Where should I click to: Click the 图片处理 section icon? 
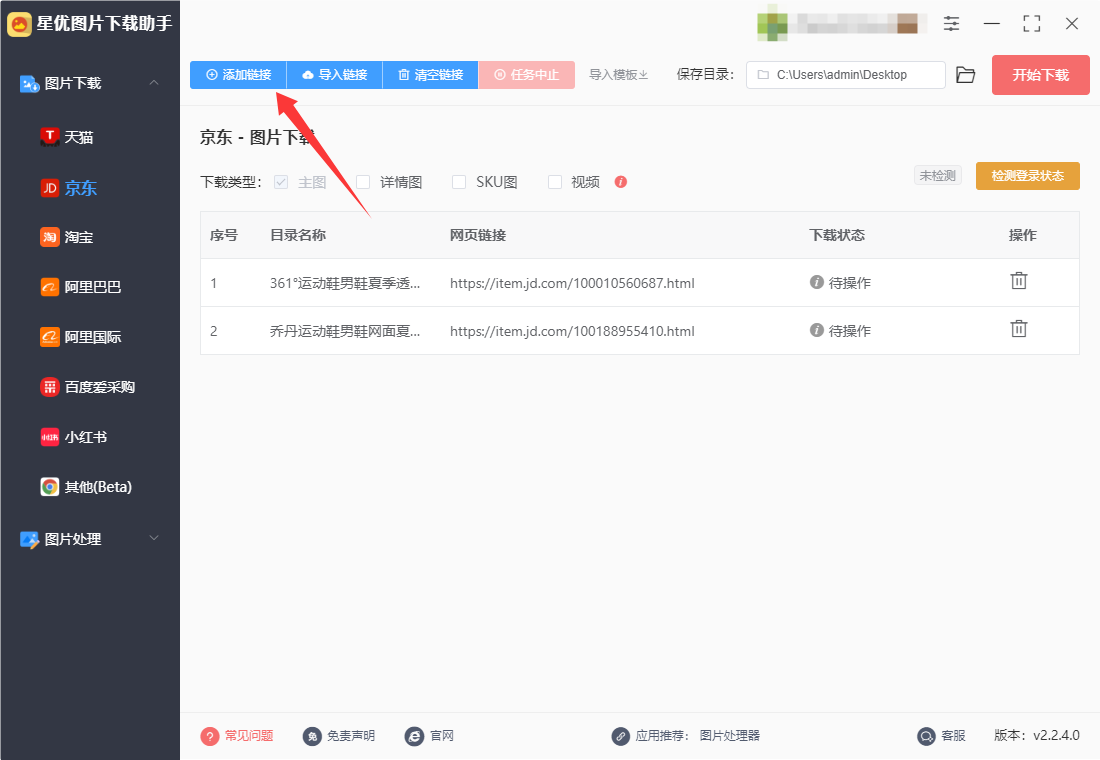[x=29, y=539]
